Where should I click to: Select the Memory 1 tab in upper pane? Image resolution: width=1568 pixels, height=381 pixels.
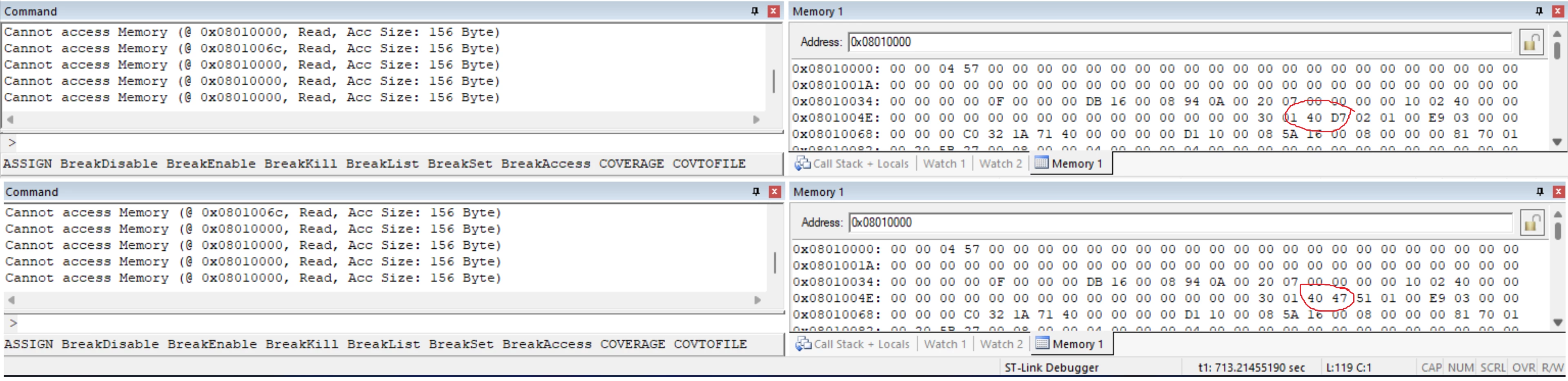coord(1070,164)
